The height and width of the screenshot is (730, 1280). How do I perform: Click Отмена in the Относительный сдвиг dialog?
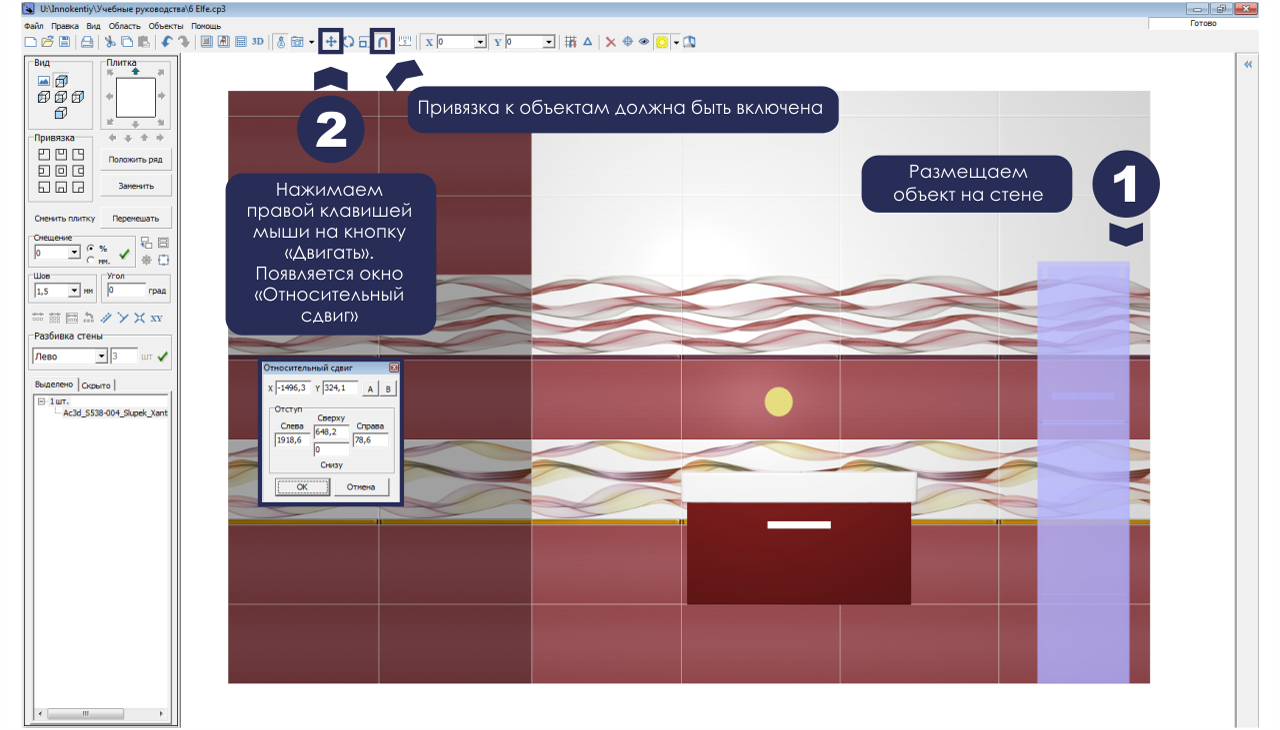(360, 487)
